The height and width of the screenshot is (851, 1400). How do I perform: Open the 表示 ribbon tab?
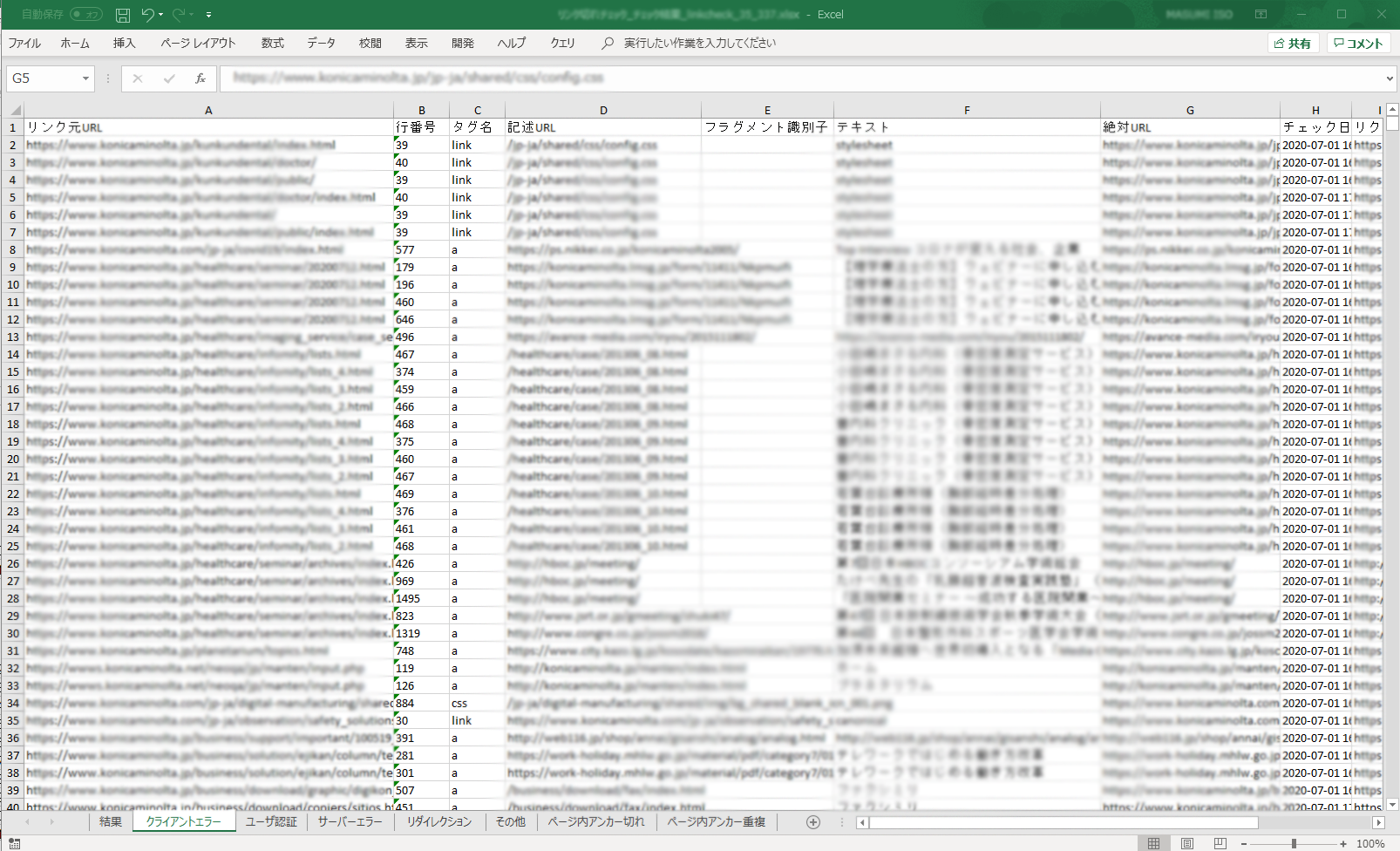(x=416, y=43)
